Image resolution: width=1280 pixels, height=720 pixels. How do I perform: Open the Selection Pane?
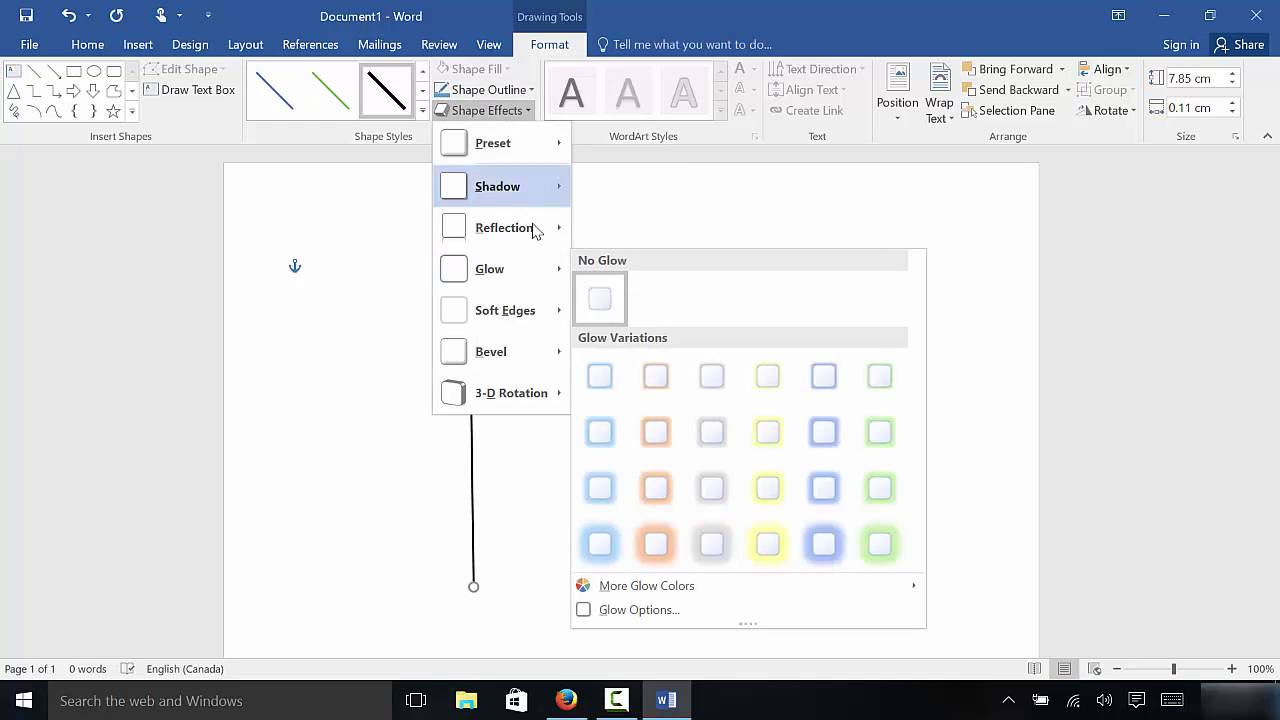point(1009,110)
